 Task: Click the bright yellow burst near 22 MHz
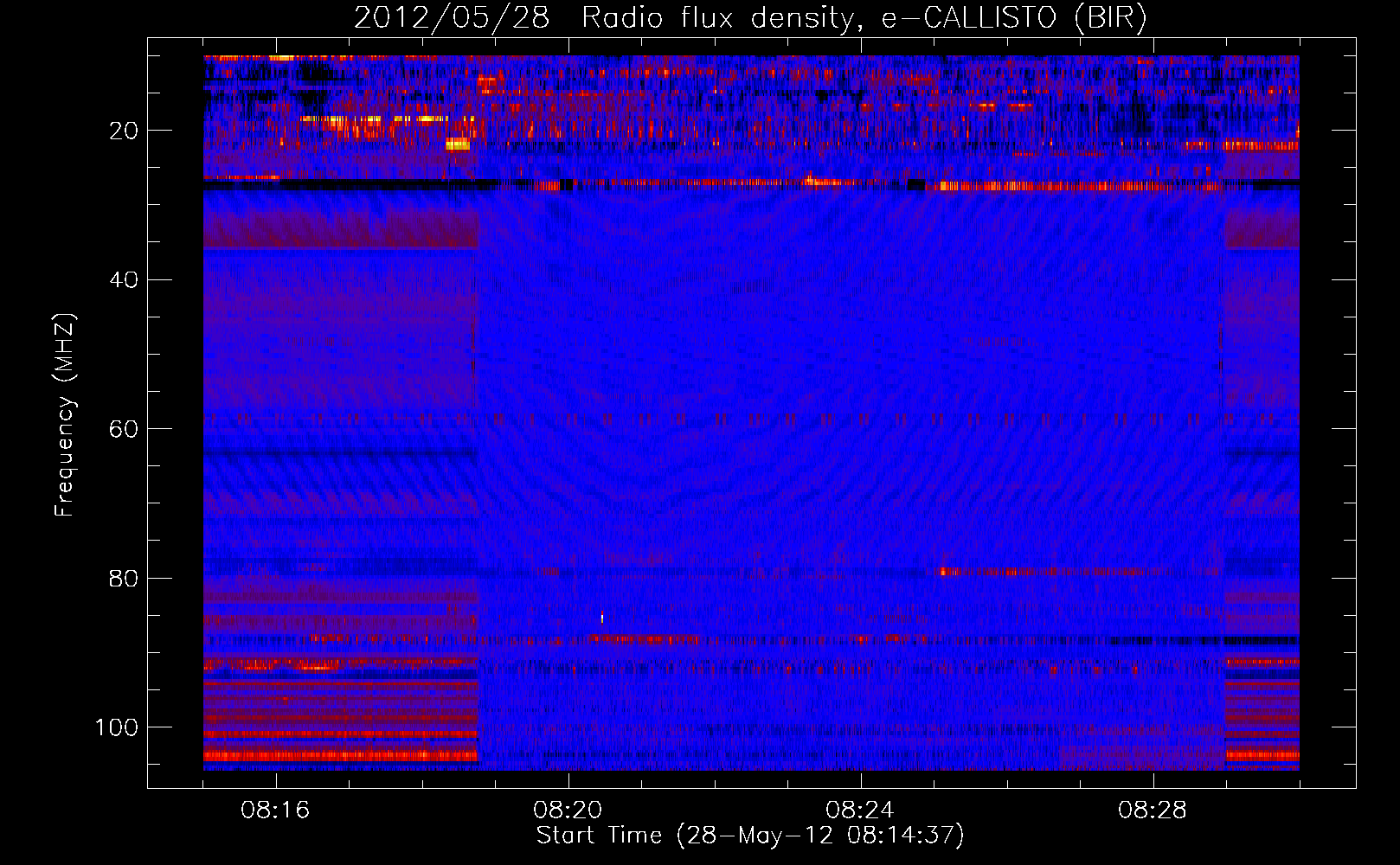click(x=458, y=144)
